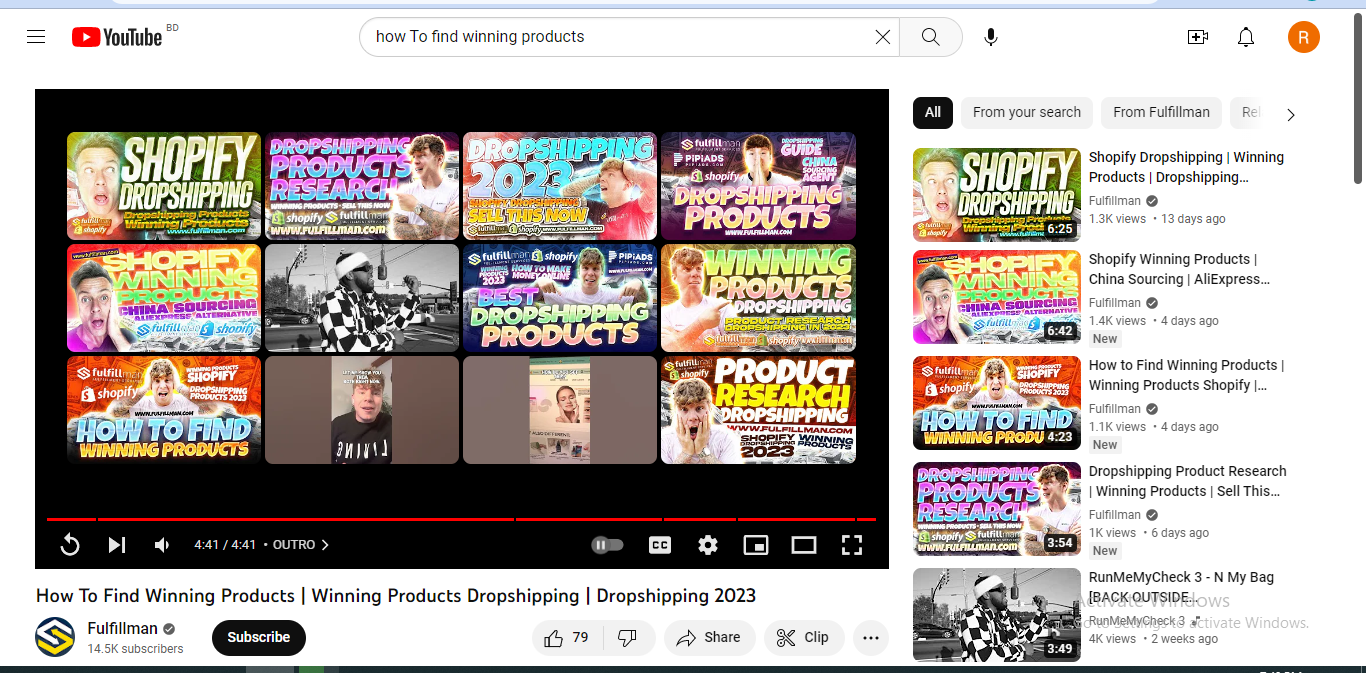Open the Clip tool

point(804,637)
